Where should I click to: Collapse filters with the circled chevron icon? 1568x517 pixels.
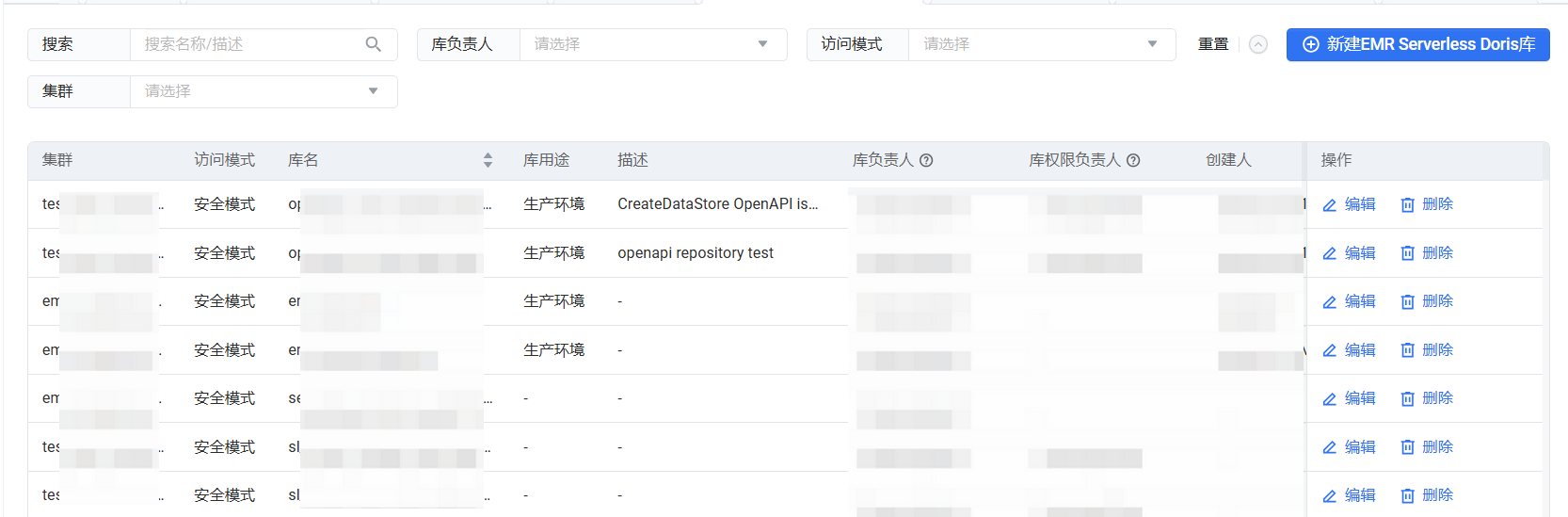(x=1258, y=44)
